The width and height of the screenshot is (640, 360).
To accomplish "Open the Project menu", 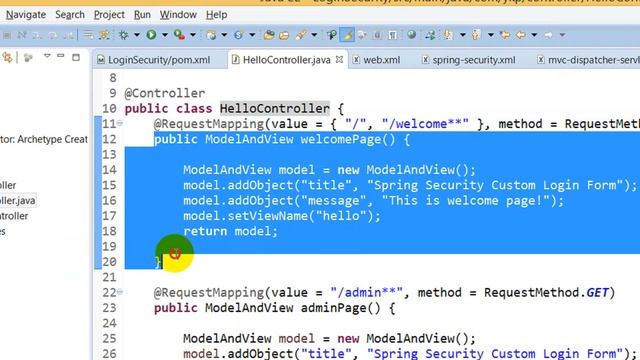I will pos(109,15).
